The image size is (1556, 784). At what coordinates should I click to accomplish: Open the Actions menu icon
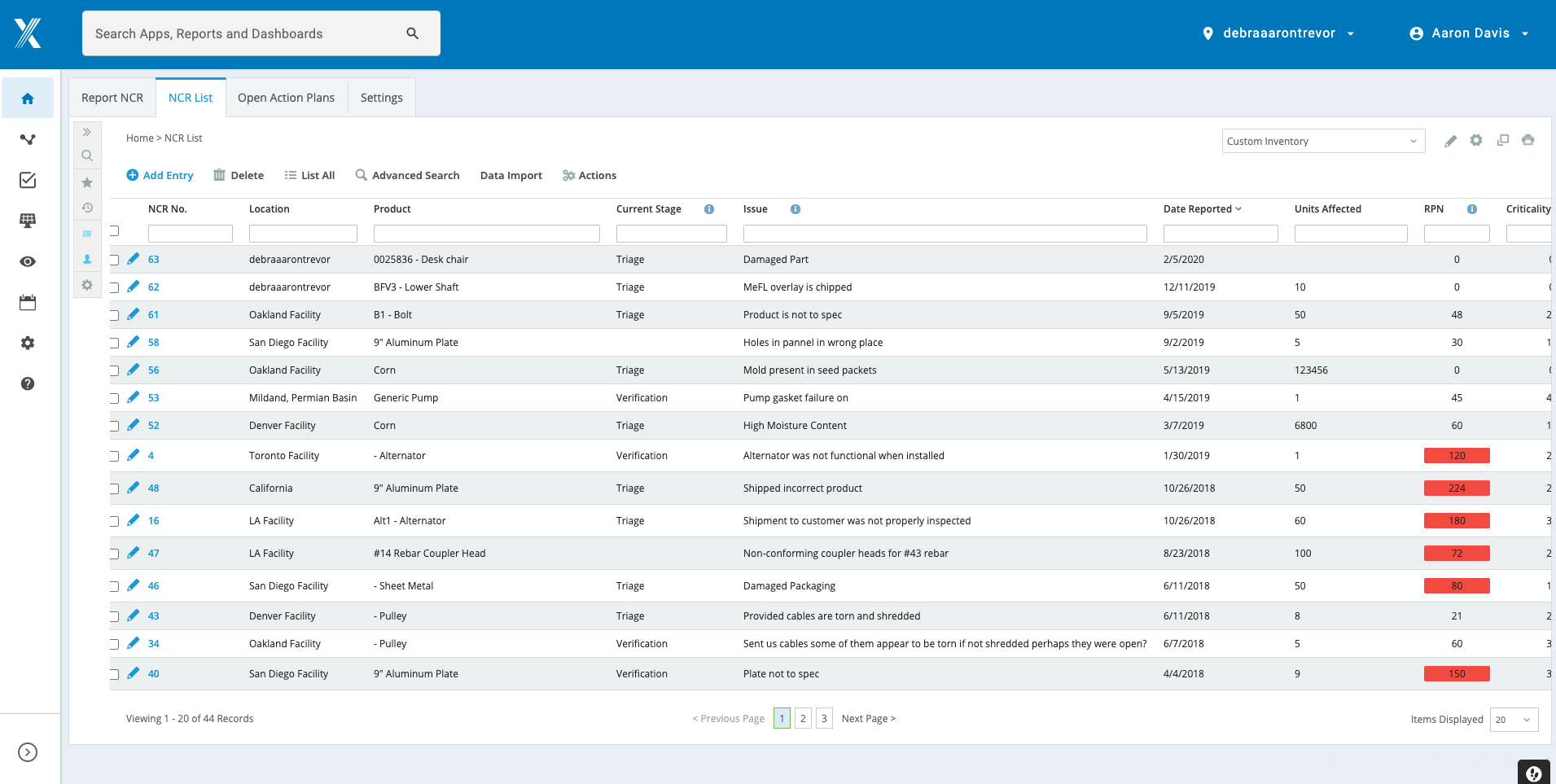point(568,175)
